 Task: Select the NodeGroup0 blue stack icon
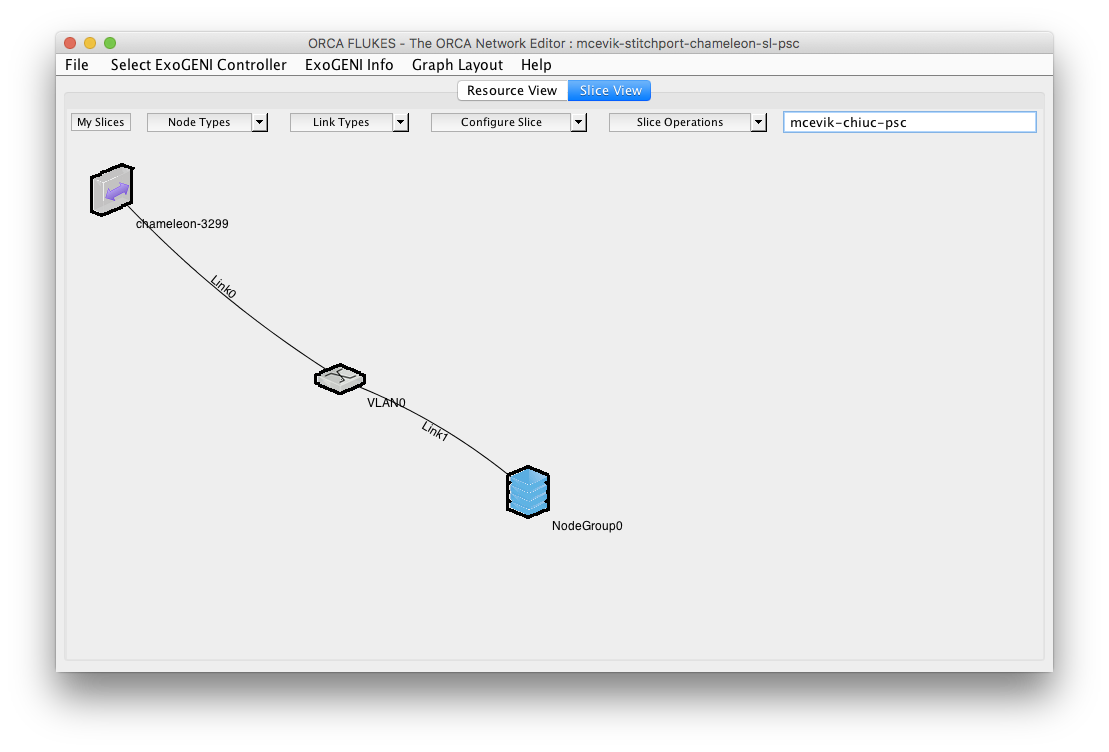528,492
